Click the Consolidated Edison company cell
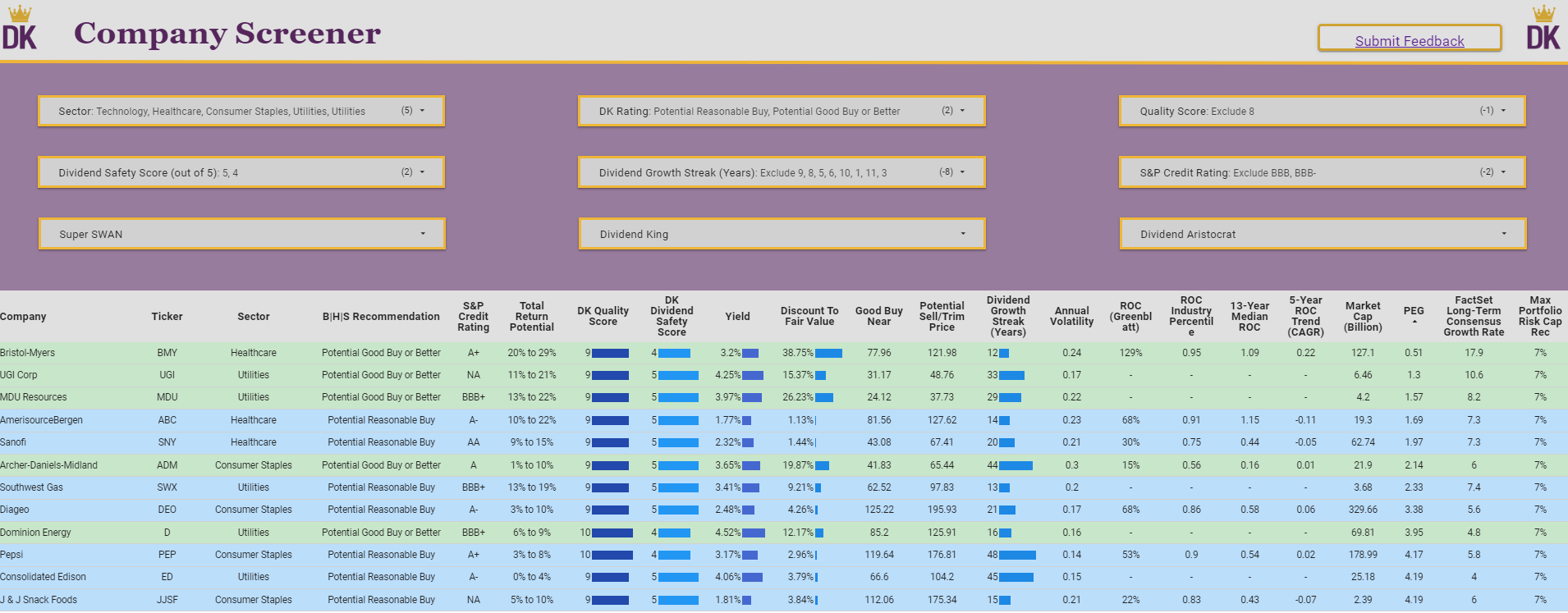The width and height of the screenshot is (1568, 613). pos(43,577)
